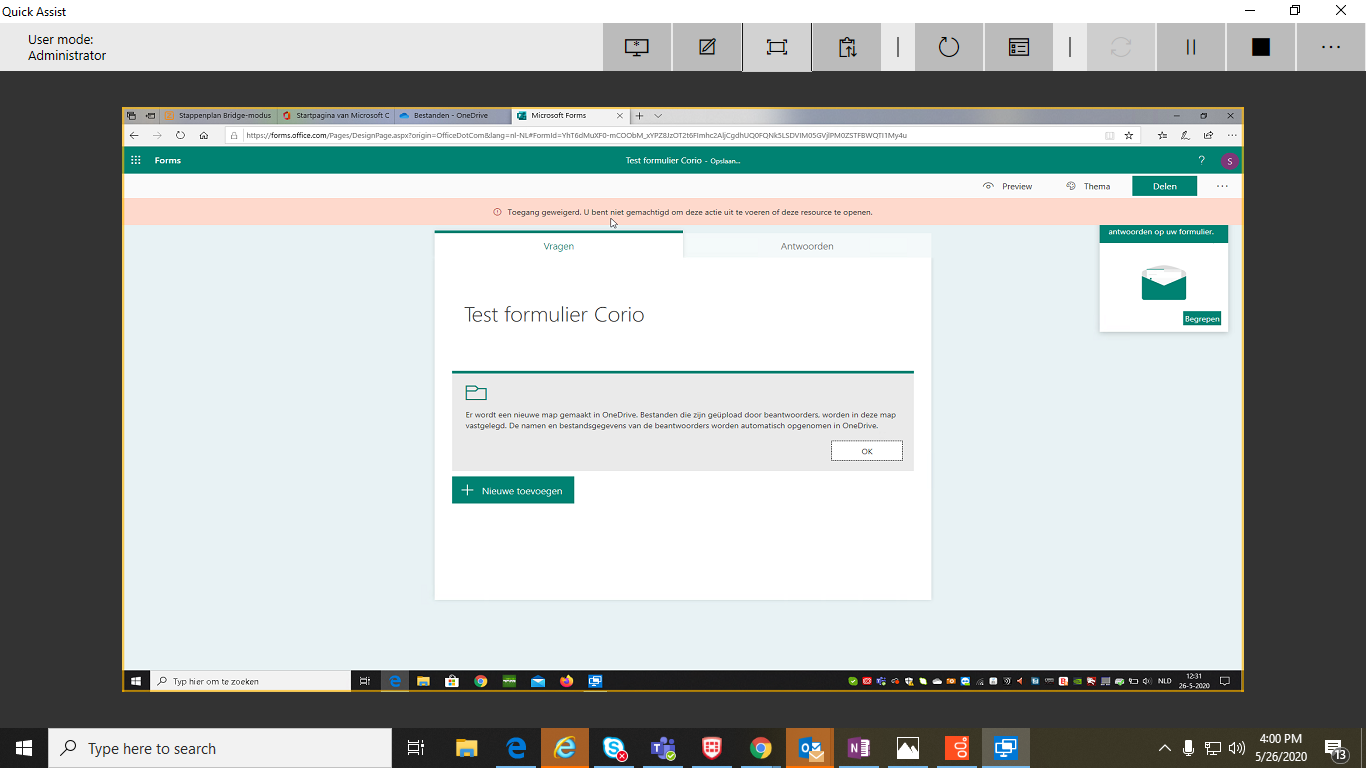Open the monitor selection icon
Screen dimensions: 1366x768
[637, 46]
